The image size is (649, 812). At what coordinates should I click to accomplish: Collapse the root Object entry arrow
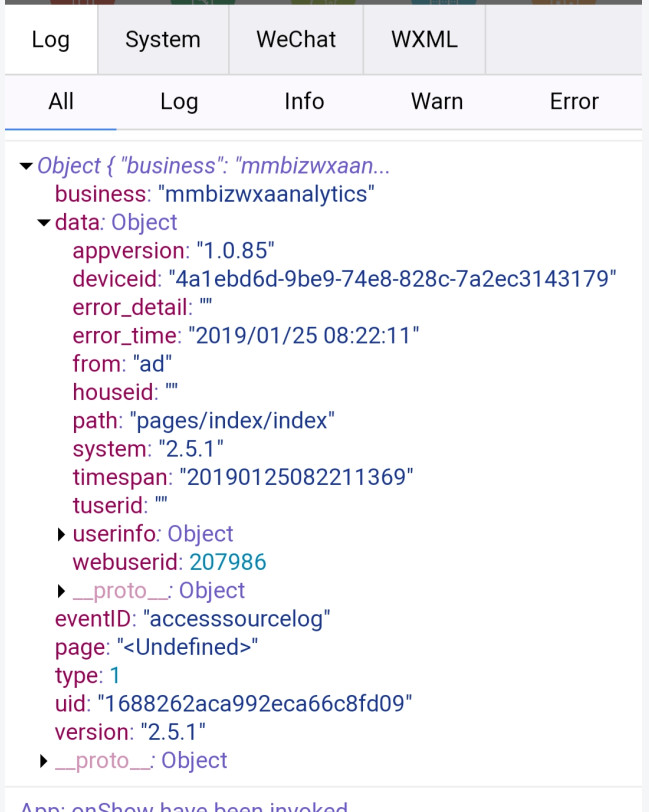(26, 166)
